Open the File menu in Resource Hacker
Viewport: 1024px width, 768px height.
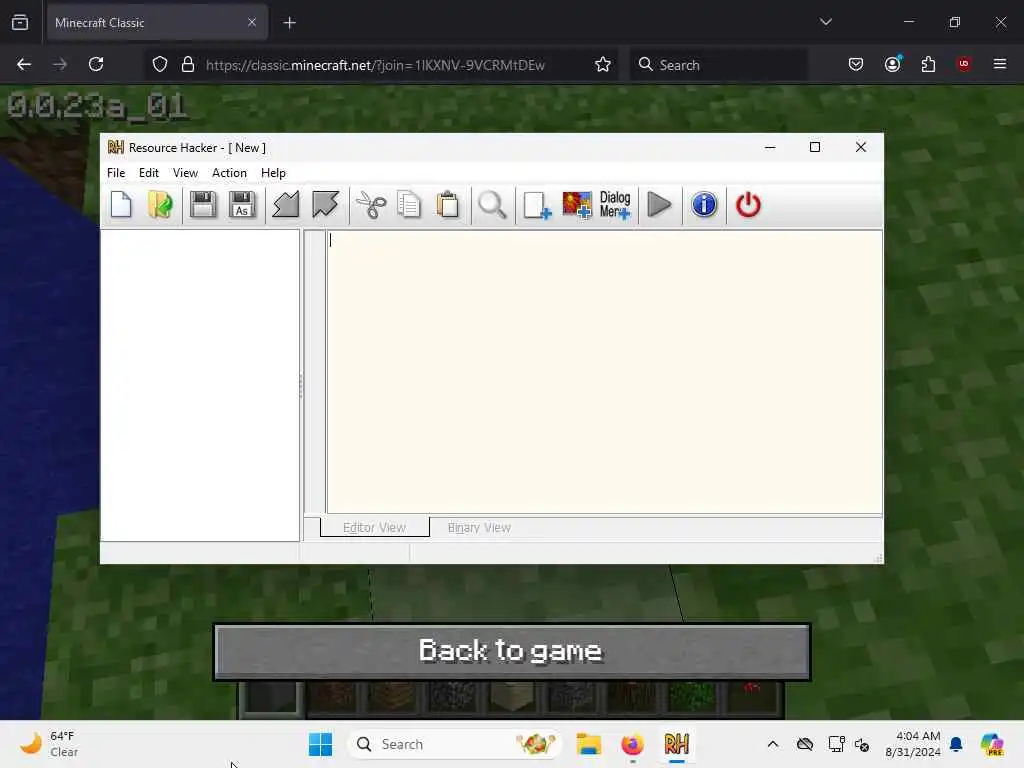point(116,173)
